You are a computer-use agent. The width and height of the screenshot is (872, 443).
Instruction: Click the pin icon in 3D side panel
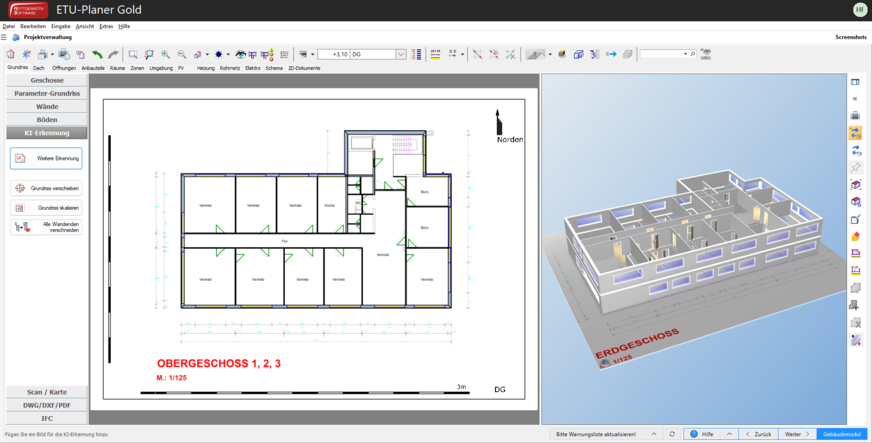(x=855, y=167)
